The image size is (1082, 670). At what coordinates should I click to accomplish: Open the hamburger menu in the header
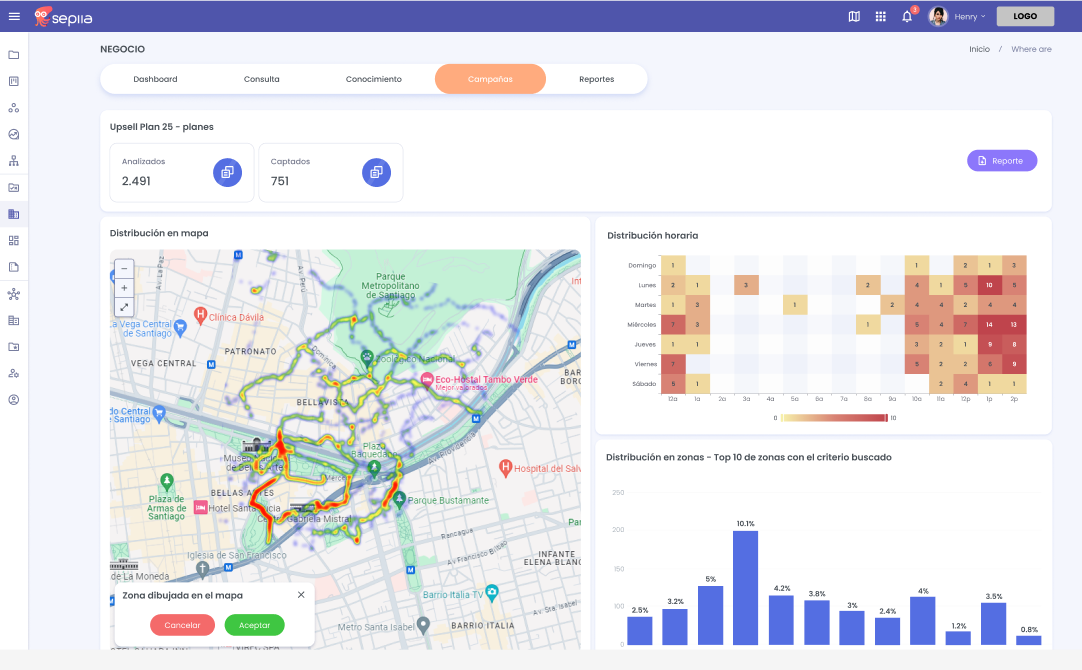[x=14, y=16]
